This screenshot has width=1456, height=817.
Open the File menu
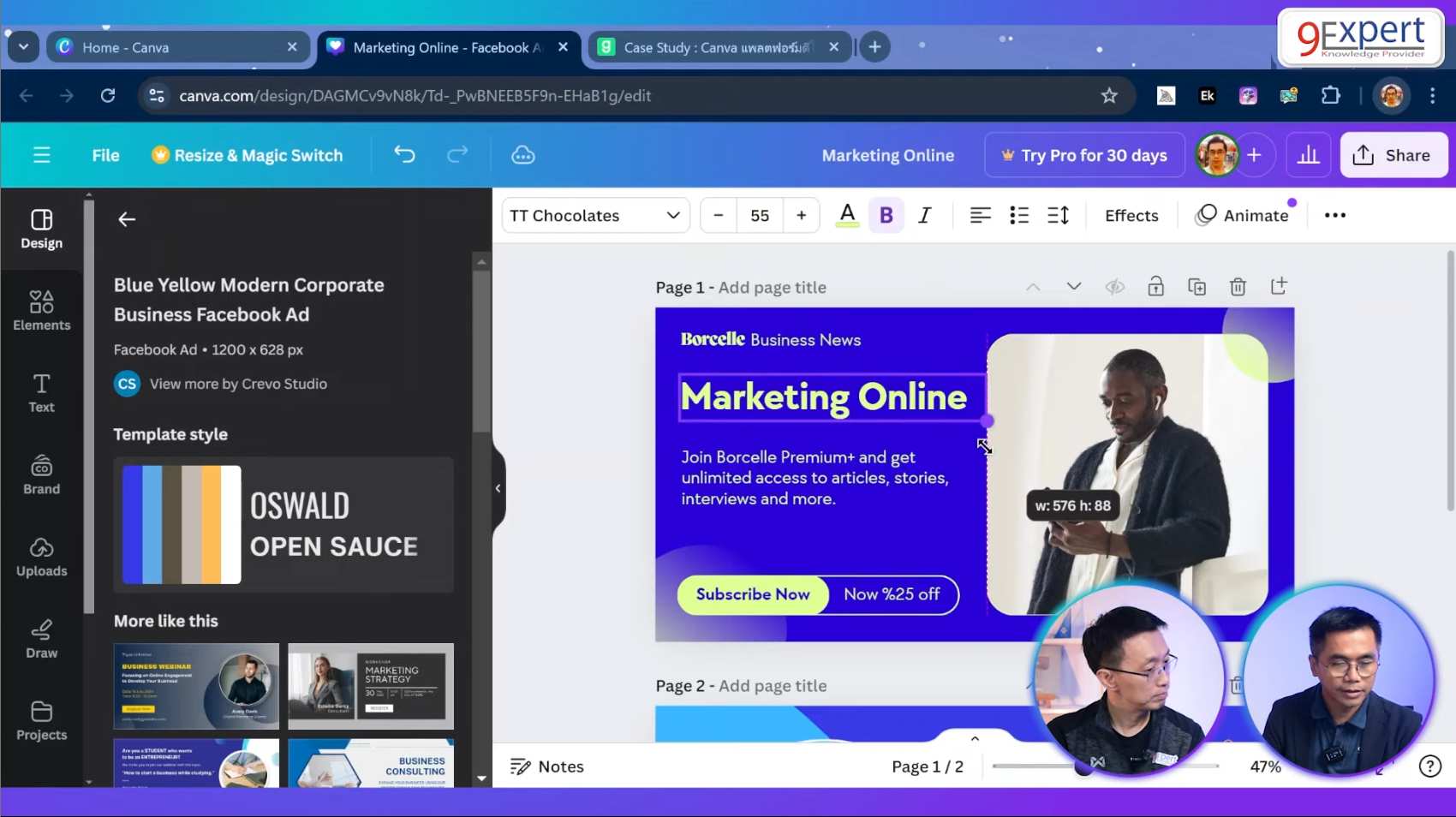[x=105, y=155]
